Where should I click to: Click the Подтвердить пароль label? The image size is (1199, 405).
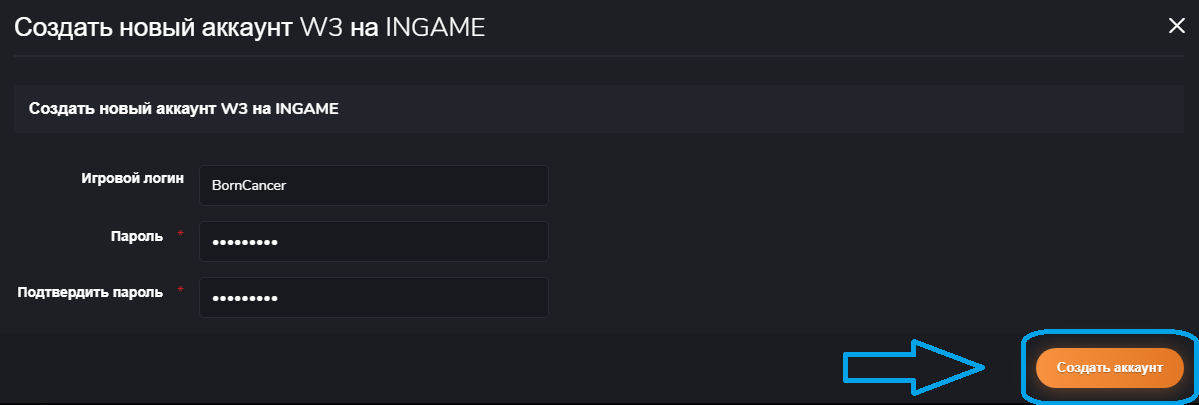click(x=91, y=291)
